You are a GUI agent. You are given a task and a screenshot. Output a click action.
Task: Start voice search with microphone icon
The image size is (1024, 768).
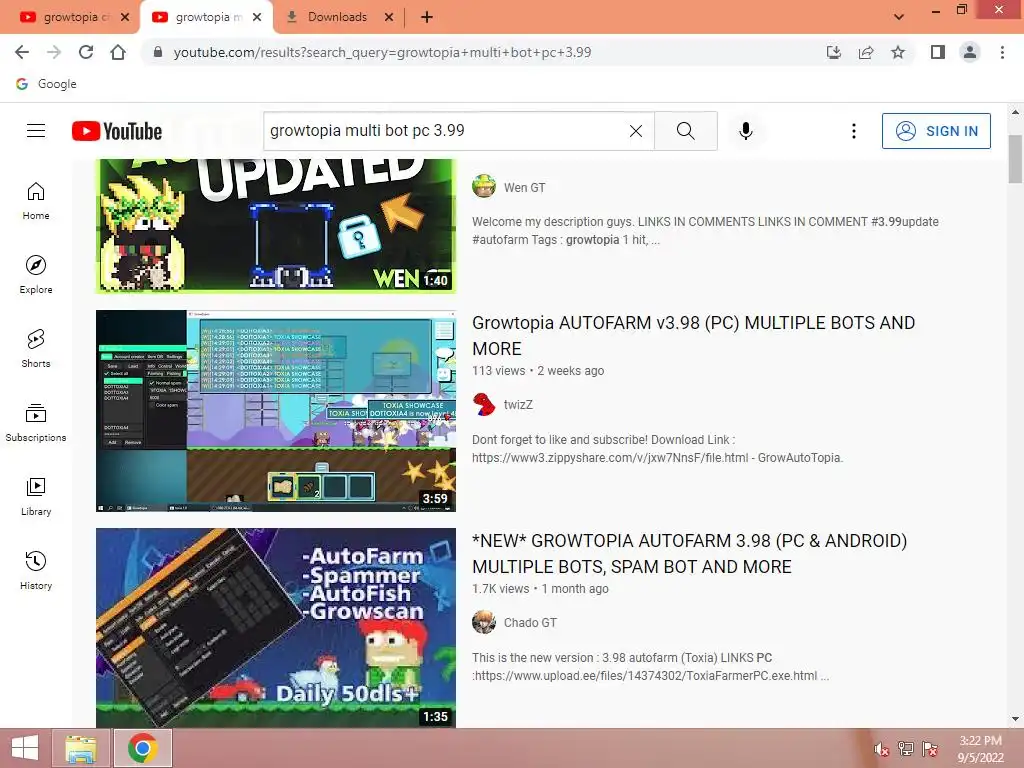(746, 131)
